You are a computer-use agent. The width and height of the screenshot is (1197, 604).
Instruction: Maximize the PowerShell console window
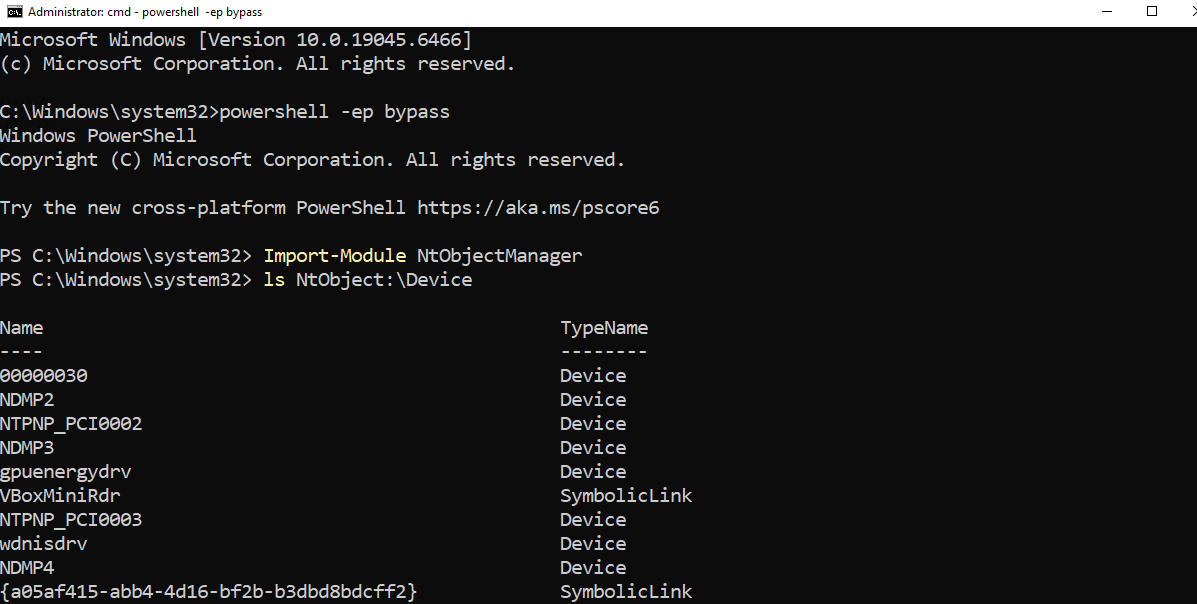click(x=1151, y=12)
